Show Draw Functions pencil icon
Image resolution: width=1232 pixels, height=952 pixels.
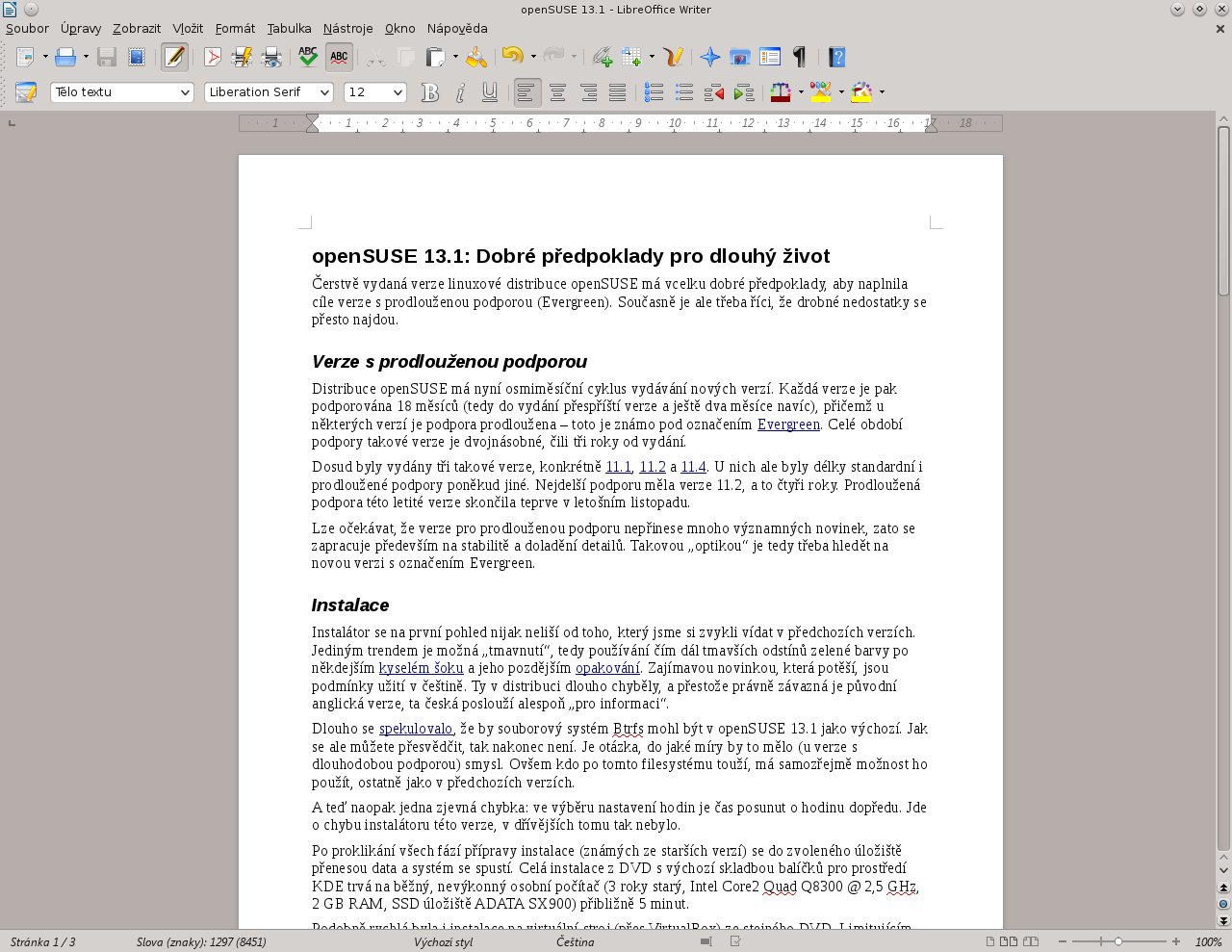click(674, 57)
